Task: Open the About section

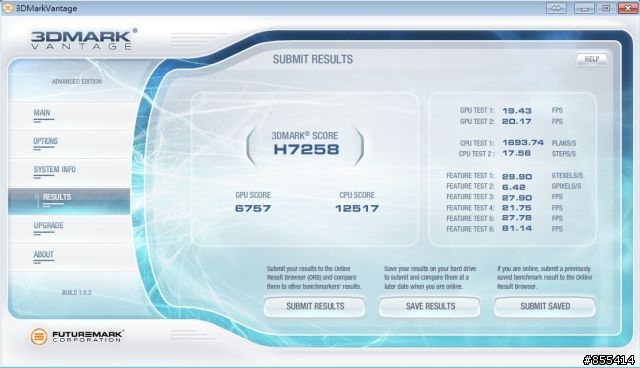Action: pyautogui.click(x=43, y=255)
